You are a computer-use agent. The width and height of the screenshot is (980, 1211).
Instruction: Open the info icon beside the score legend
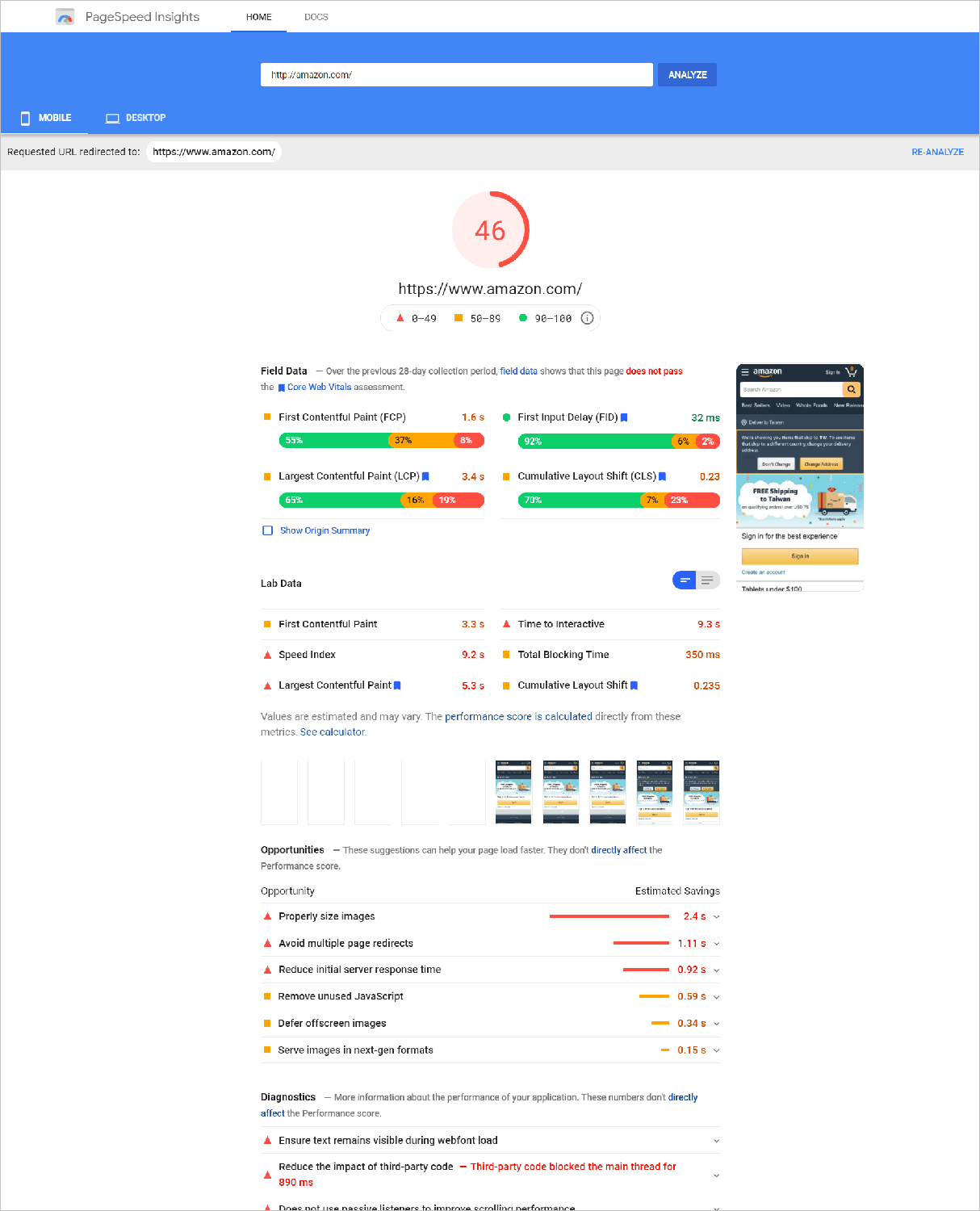587,317
